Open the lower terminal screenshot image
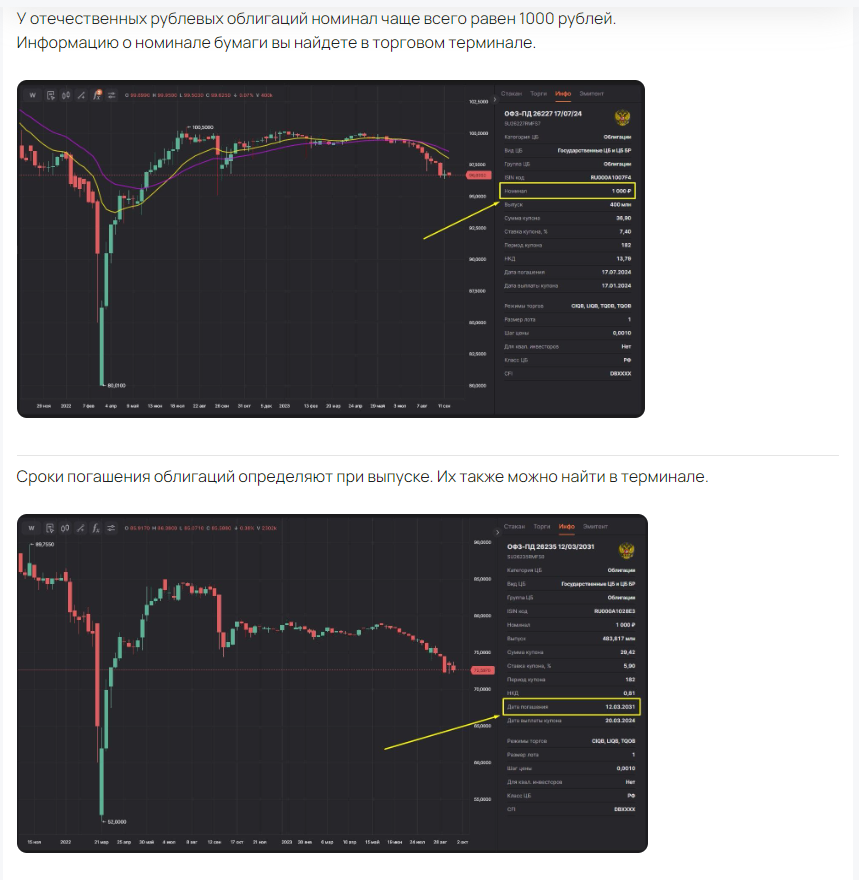Viewport: 859px width, 880px height. [332, 683]
